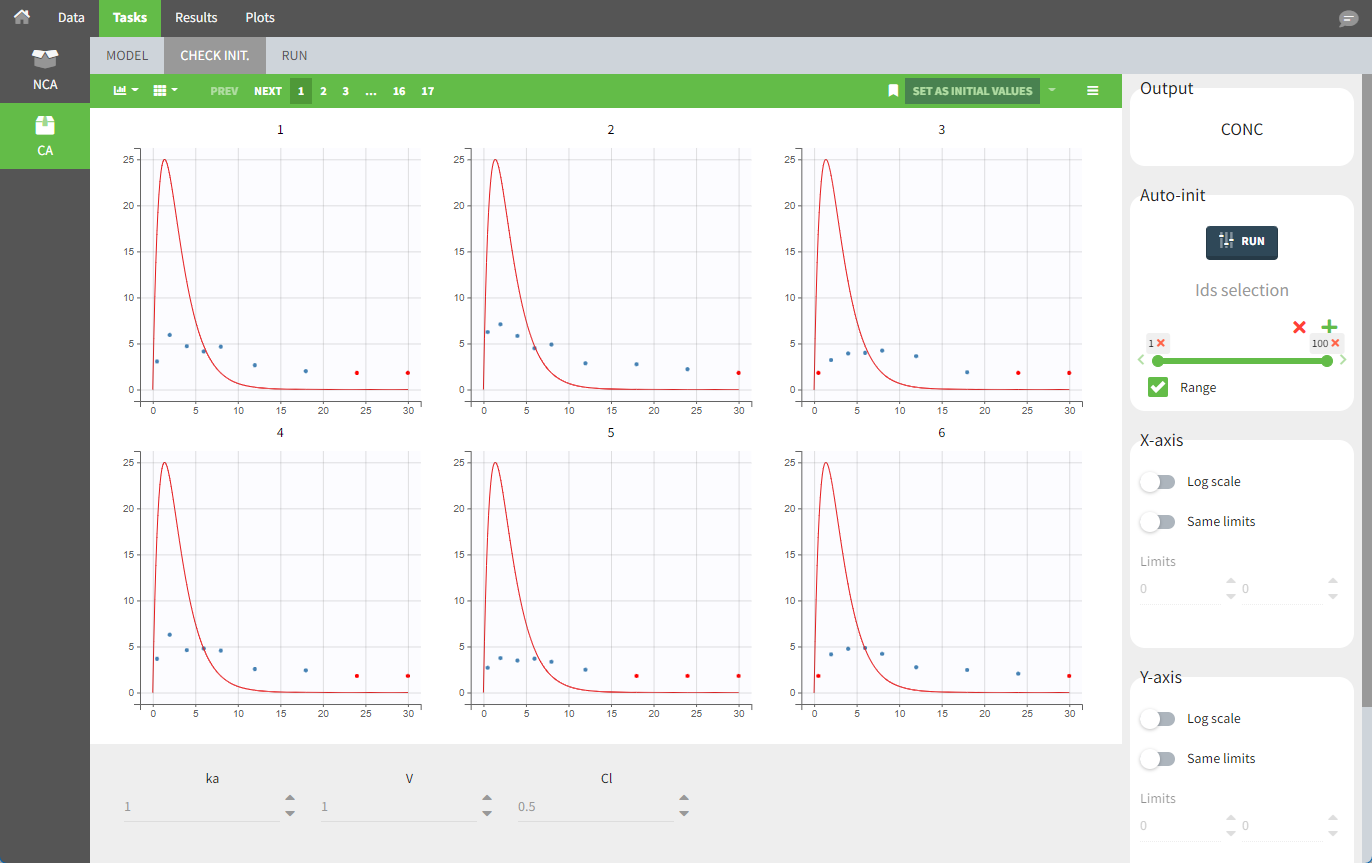Open the MODEL sub-tab
This screenshot has width=1372, height=863.
click(x=127, y=56)
